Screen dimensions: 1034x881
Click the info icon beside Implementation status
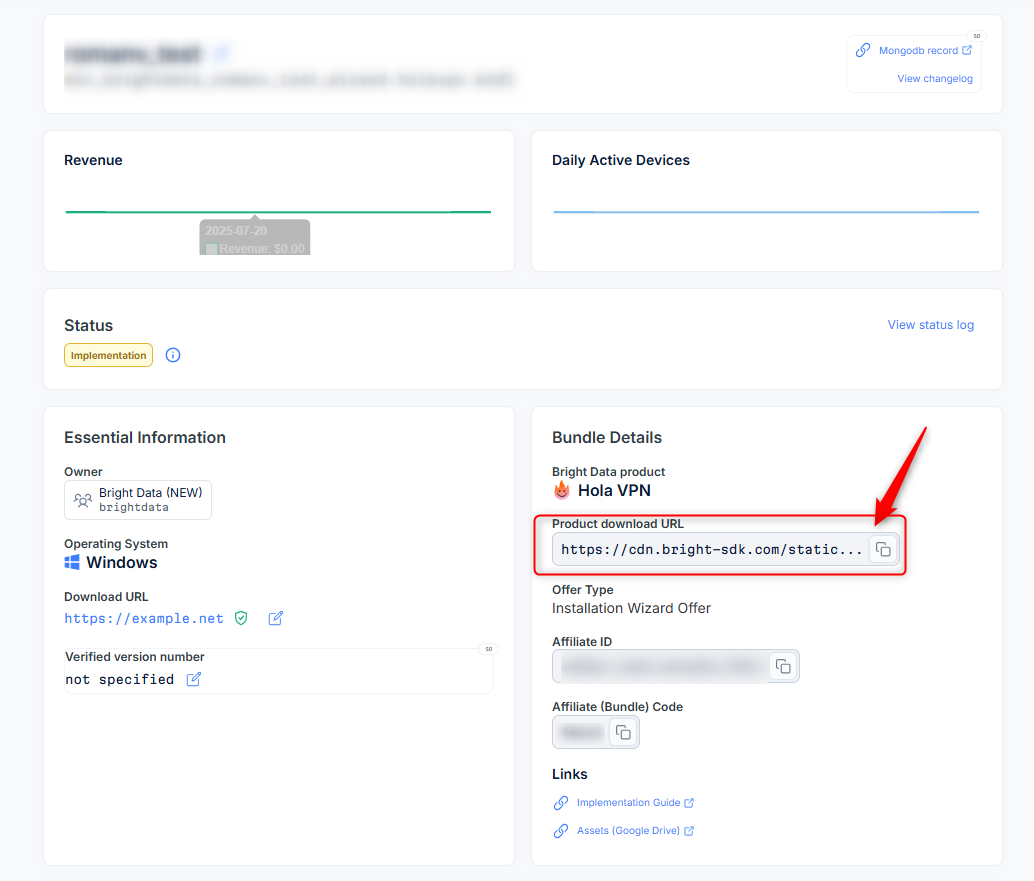pos(173,355)
